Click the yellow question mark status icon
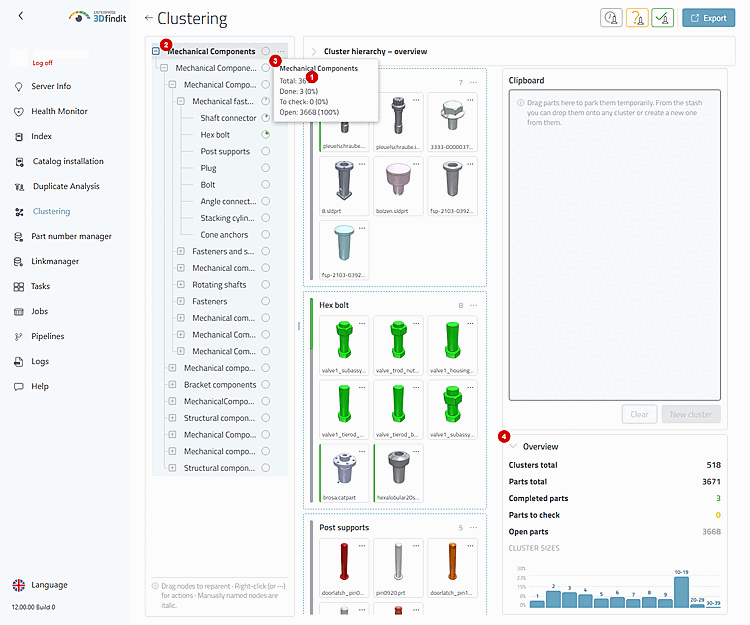 [x=637, y=18]
